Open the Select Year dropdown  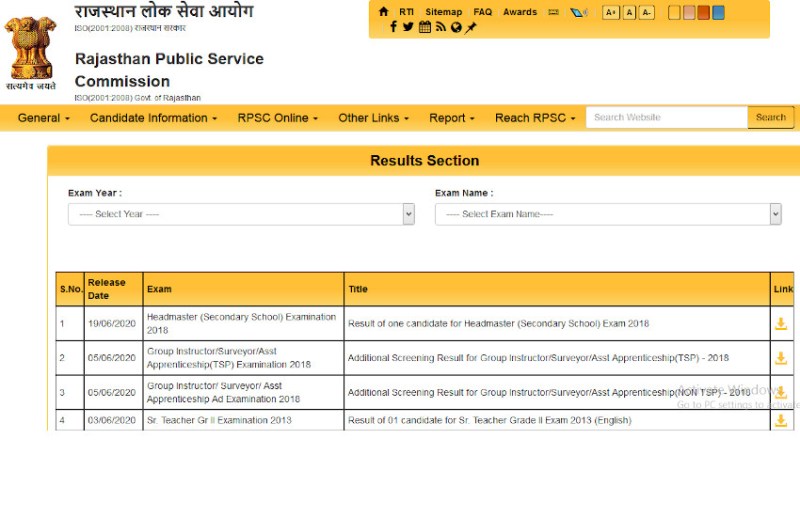coord(241,214)
